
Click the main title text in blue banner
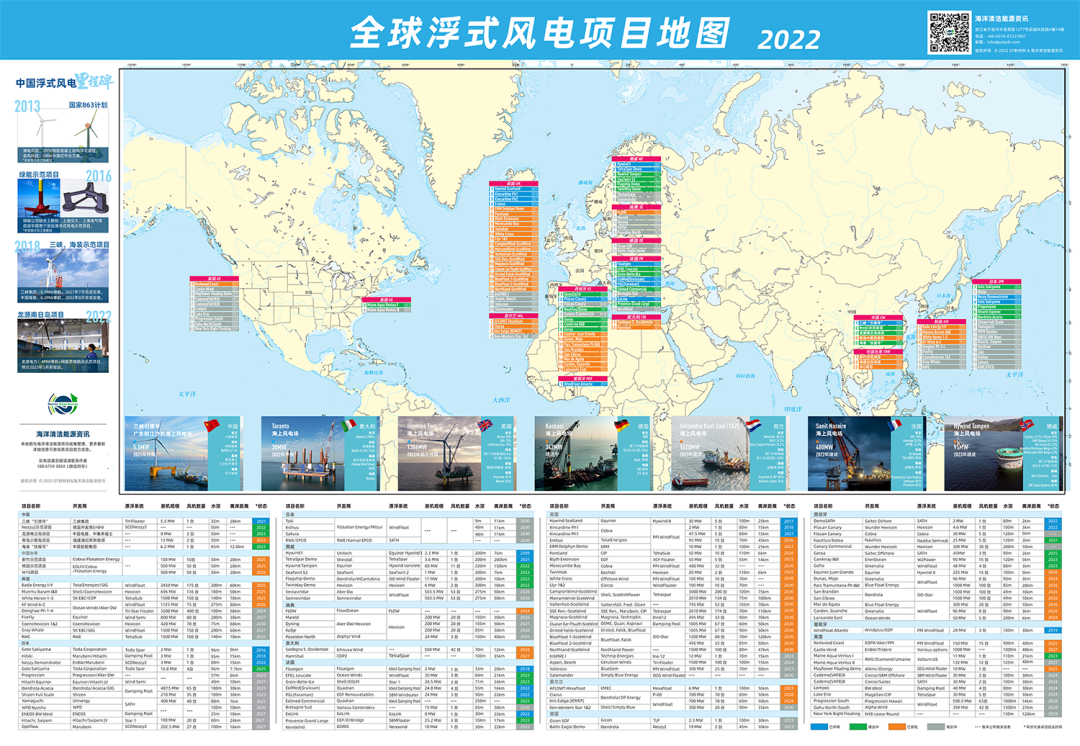point(539,34)
